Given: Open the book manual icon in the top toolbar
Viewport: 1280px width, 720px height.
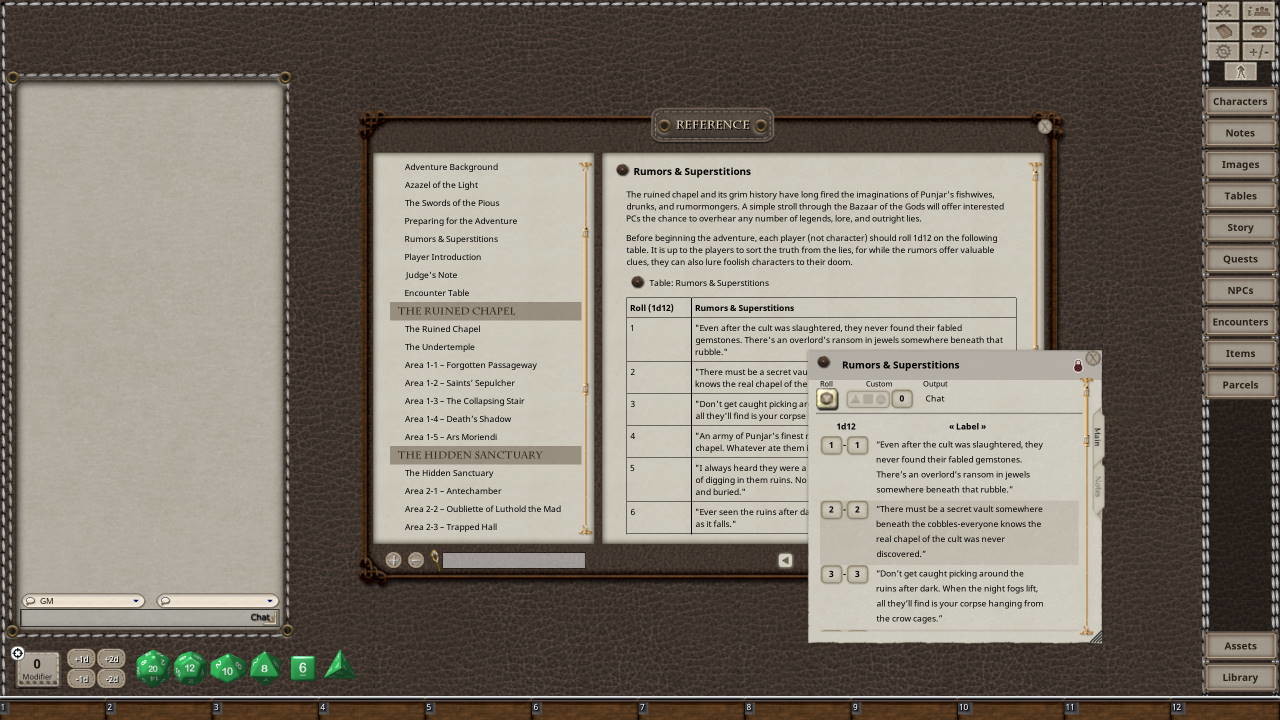Looking at the screenshot, I should pos(1224,31).
